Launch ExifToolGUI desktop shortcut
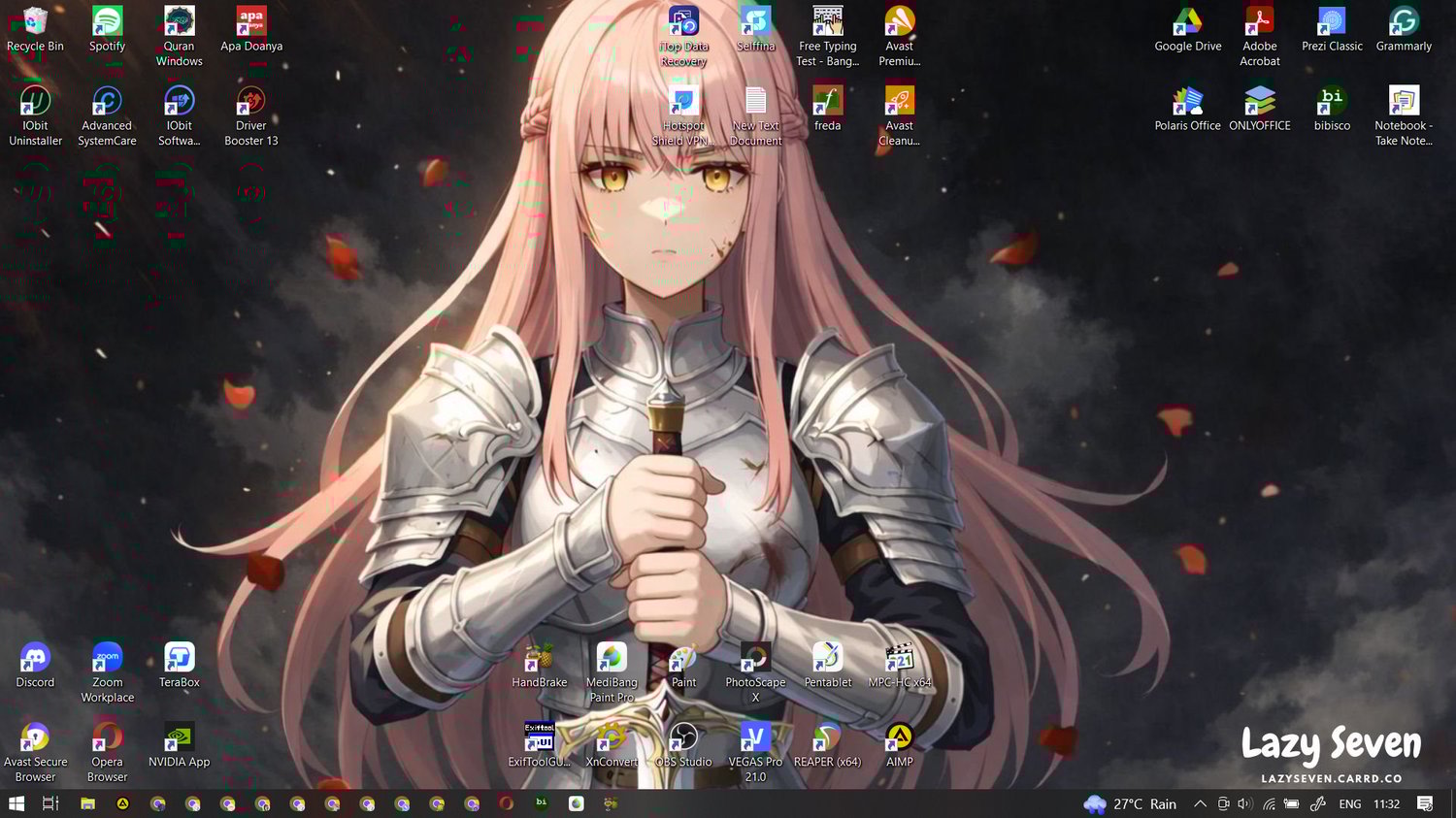 pos(540,746)
